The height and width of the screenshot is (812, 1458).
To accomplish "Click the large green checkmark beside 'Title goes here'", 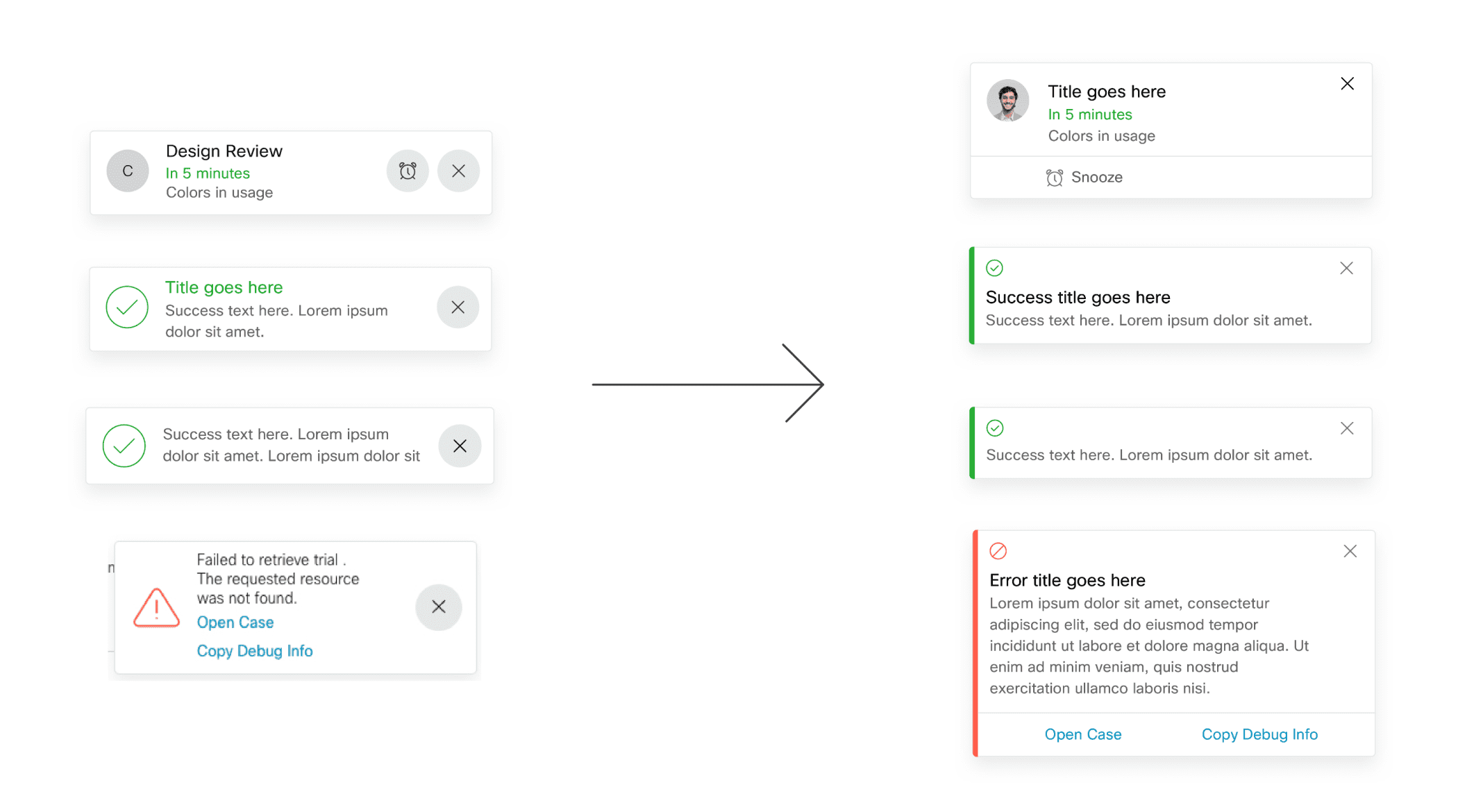I will pyautogui.click(x=127, y=307).
